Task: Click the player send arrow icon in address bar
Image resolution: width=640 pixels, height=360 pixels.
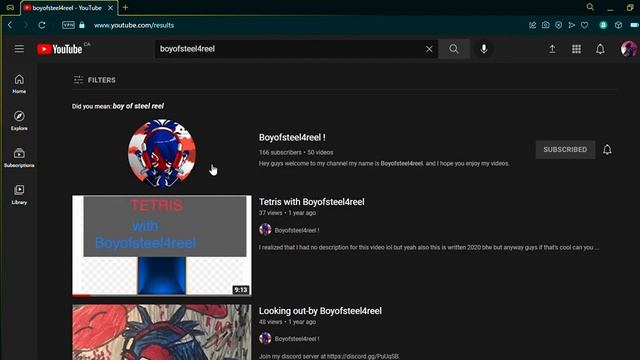Action: (571, 25)
